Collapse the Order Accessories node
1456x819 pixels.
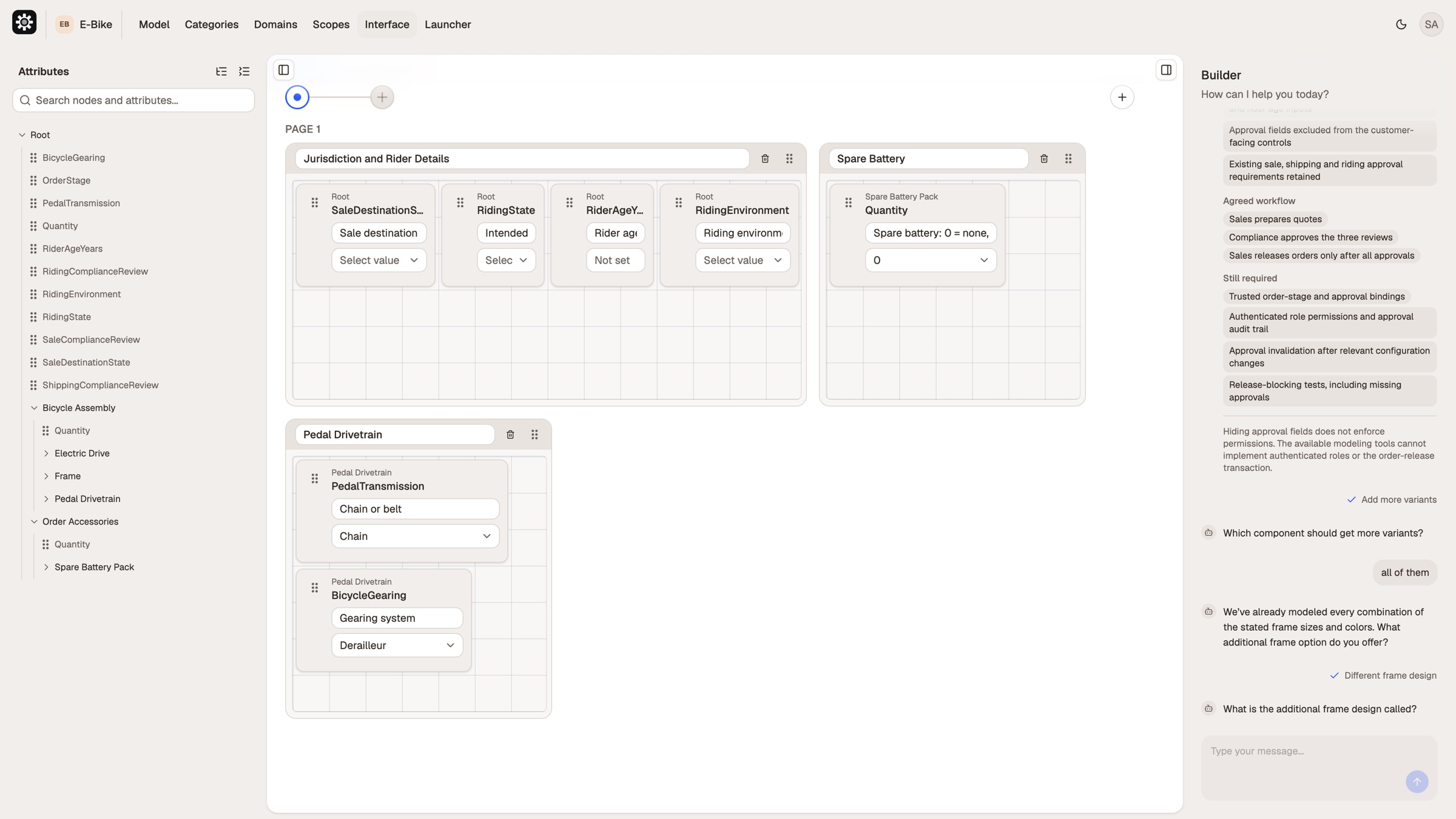point(34,522)
